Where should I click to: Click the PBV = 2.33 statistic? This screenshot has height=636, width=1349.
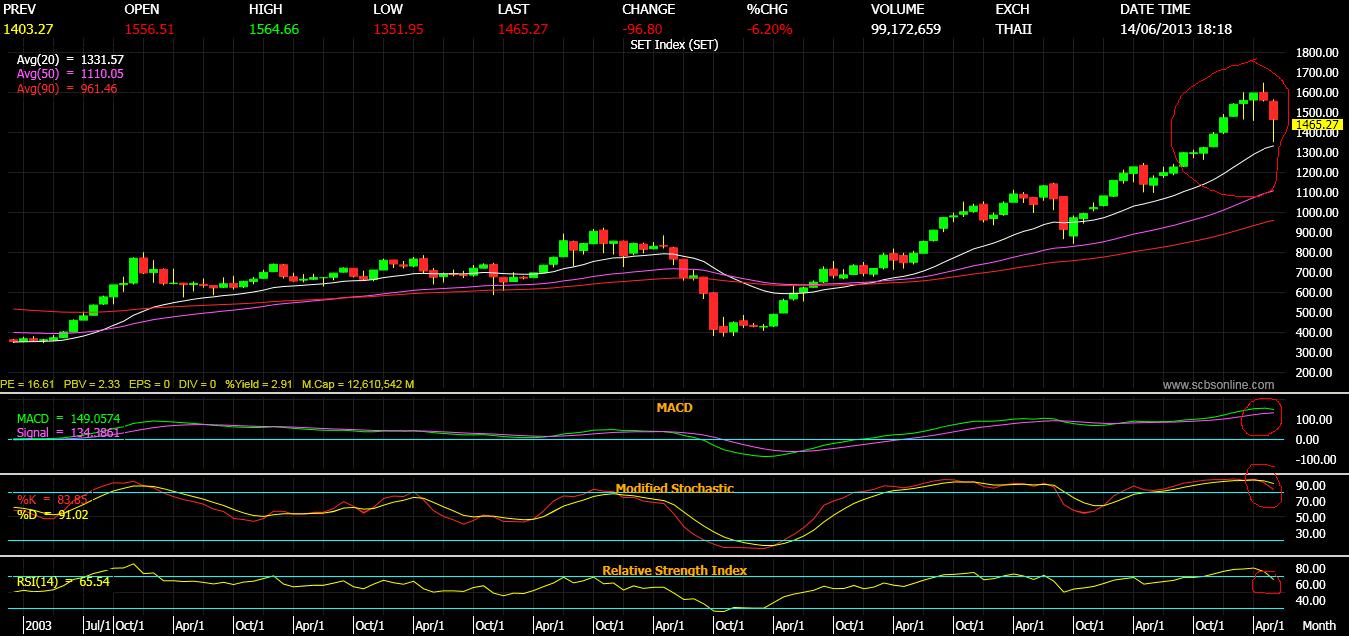(x=94, y=384)
